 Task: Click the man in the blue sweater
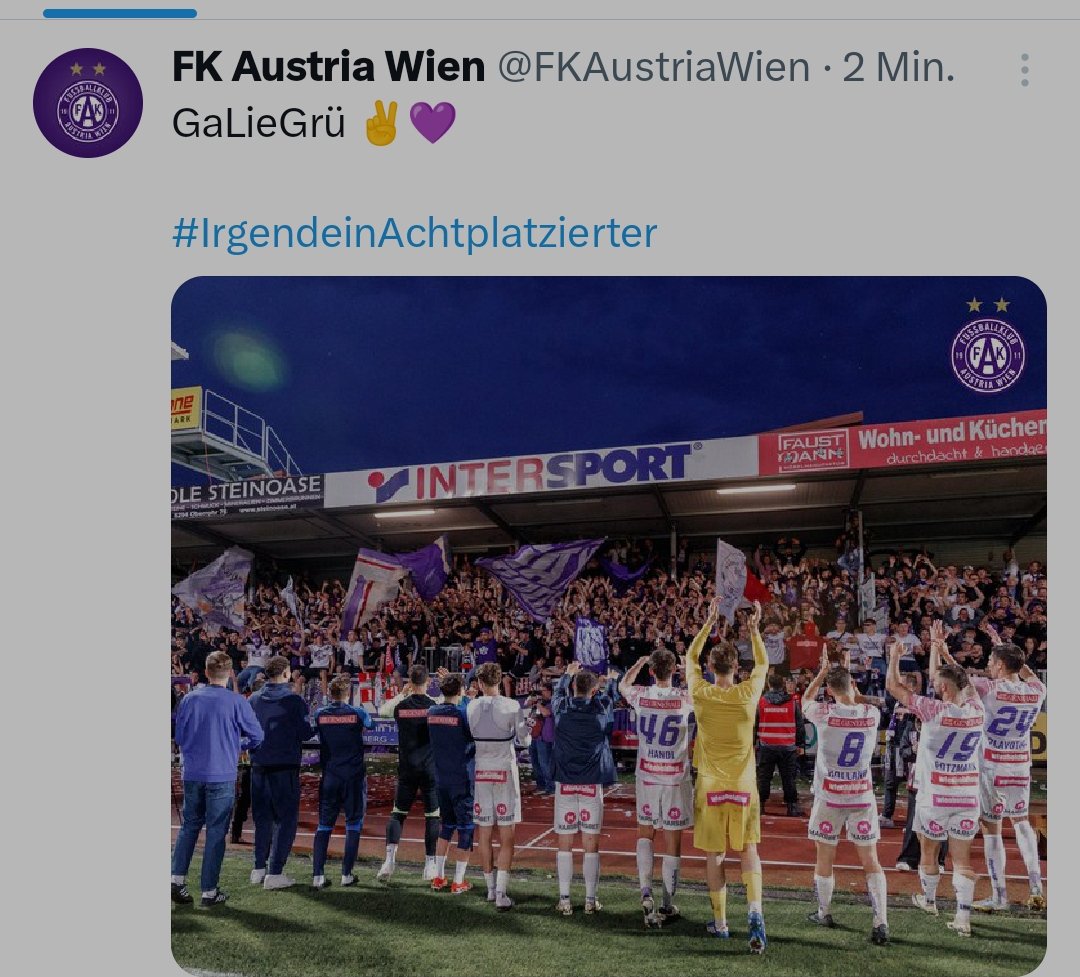coord(213,775)
